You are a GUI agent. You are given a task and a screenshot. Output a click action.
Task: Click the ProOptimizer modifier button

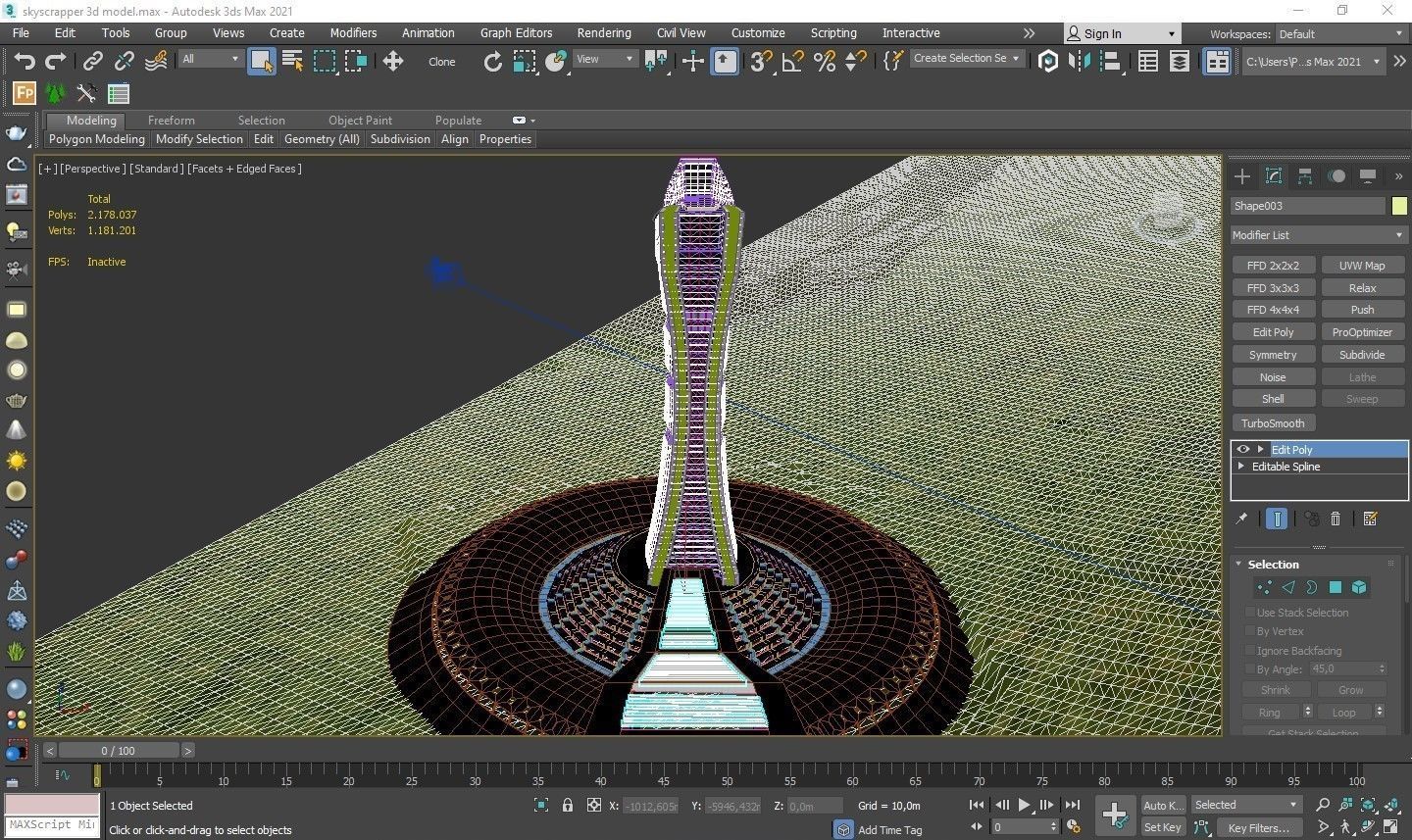click(x=1362, y=332)
